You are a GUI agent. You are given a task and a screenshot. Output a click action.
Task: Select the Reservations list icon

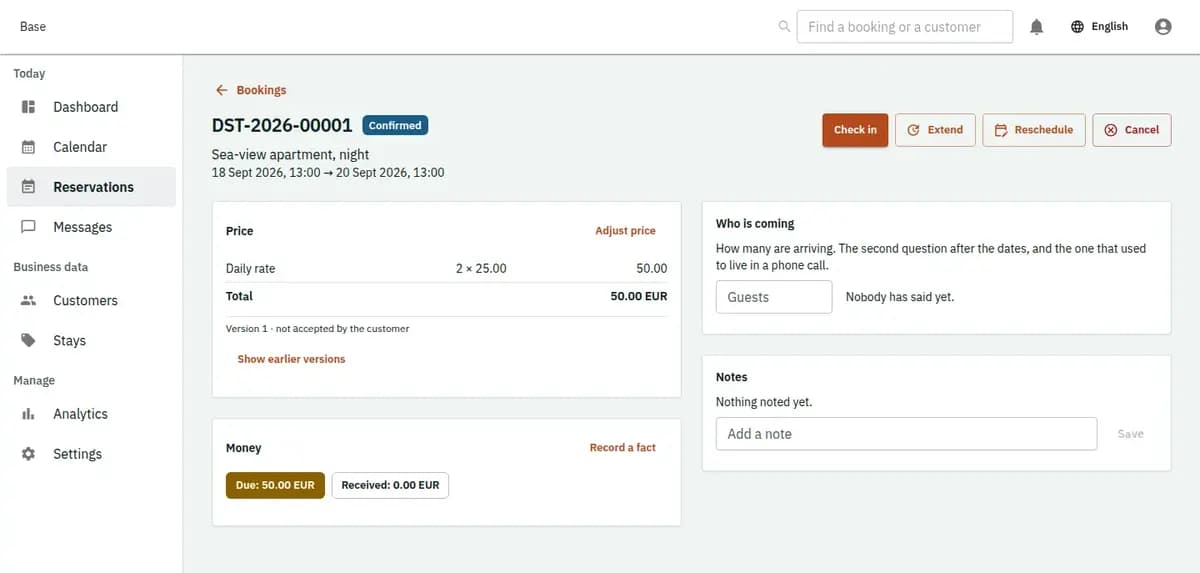pos(29,187)
